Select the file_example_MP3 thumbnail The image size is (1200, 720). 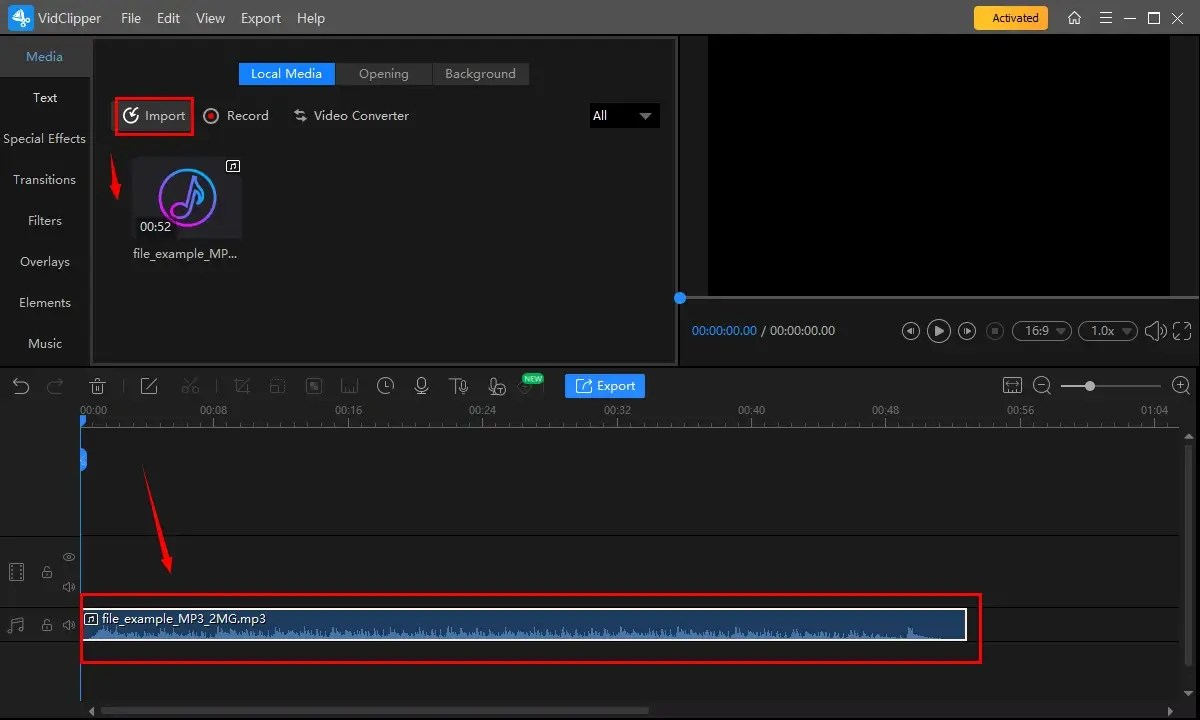pyautogui.click(x=186, y=198)
